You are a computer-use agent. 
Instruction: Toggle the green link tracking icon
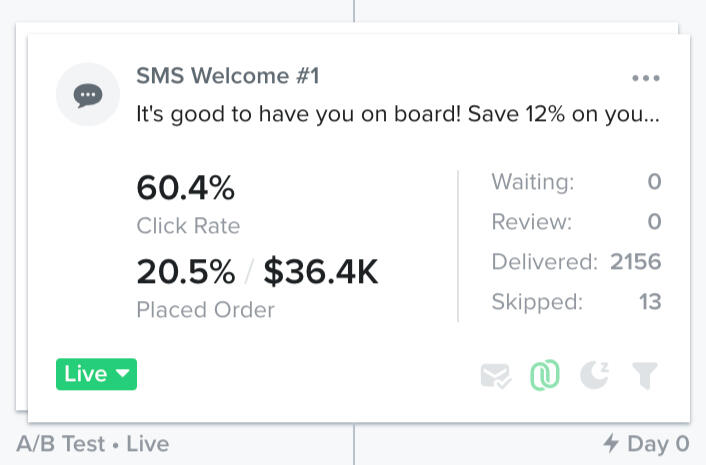[x=545, y=375]
